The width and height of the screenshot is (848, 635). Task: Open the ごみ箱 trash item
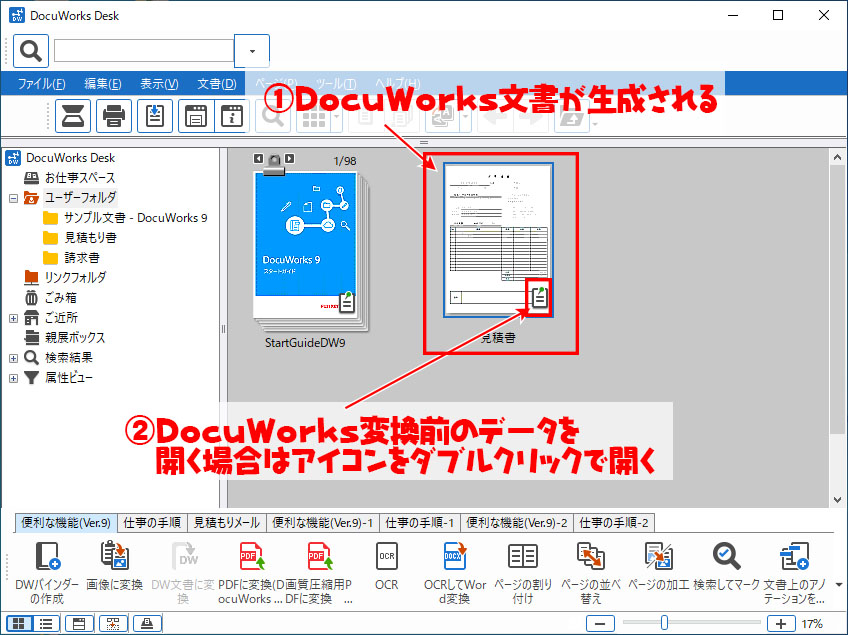pos(50,297)
